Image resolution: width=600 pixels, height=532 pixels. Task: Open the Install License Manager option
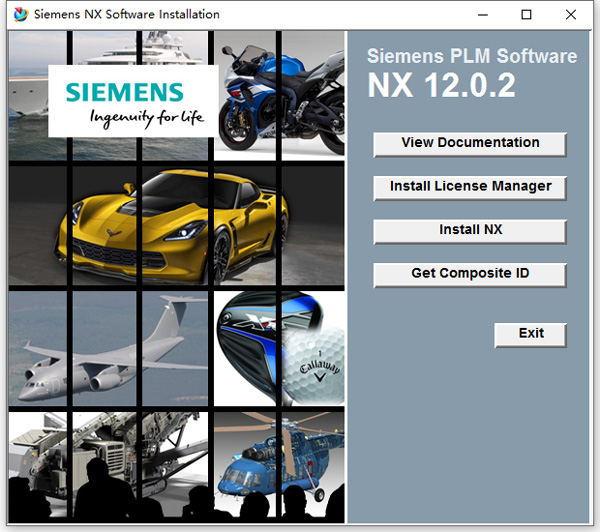[470, 187]
